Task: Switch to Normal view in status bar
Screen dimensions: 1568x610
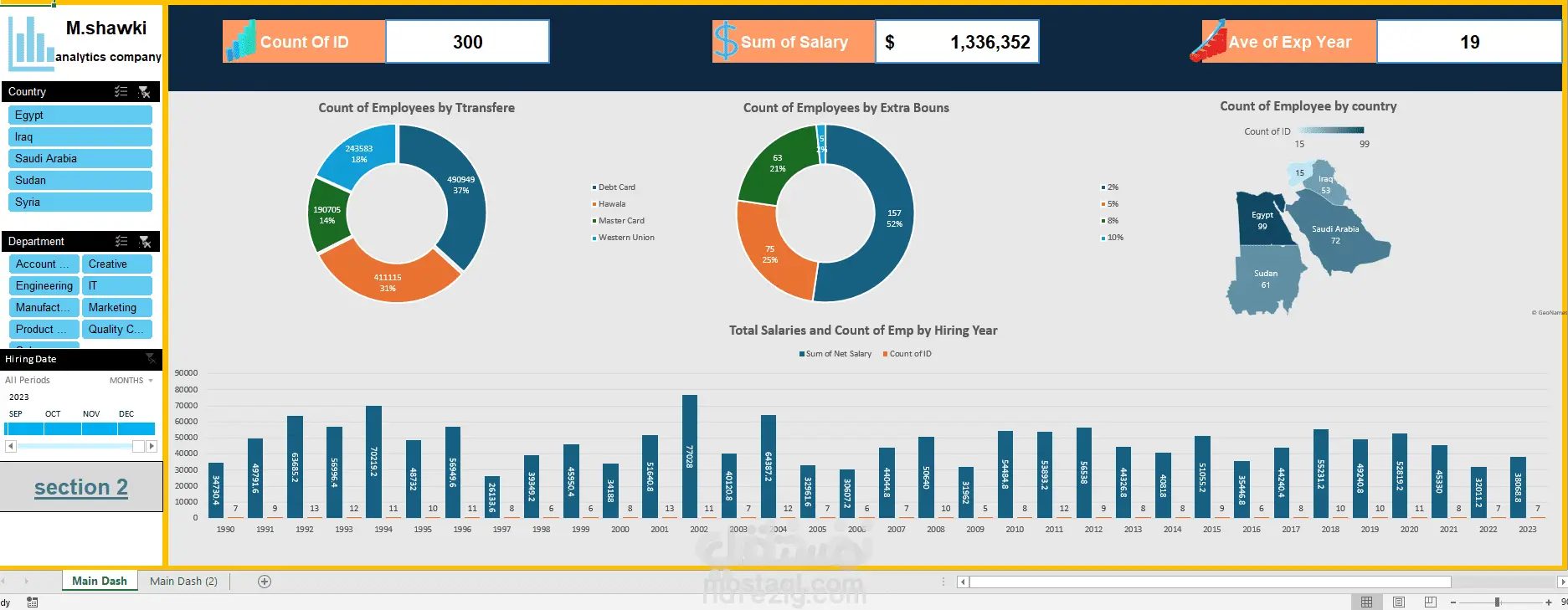Action: click(x=1366, y=602)
